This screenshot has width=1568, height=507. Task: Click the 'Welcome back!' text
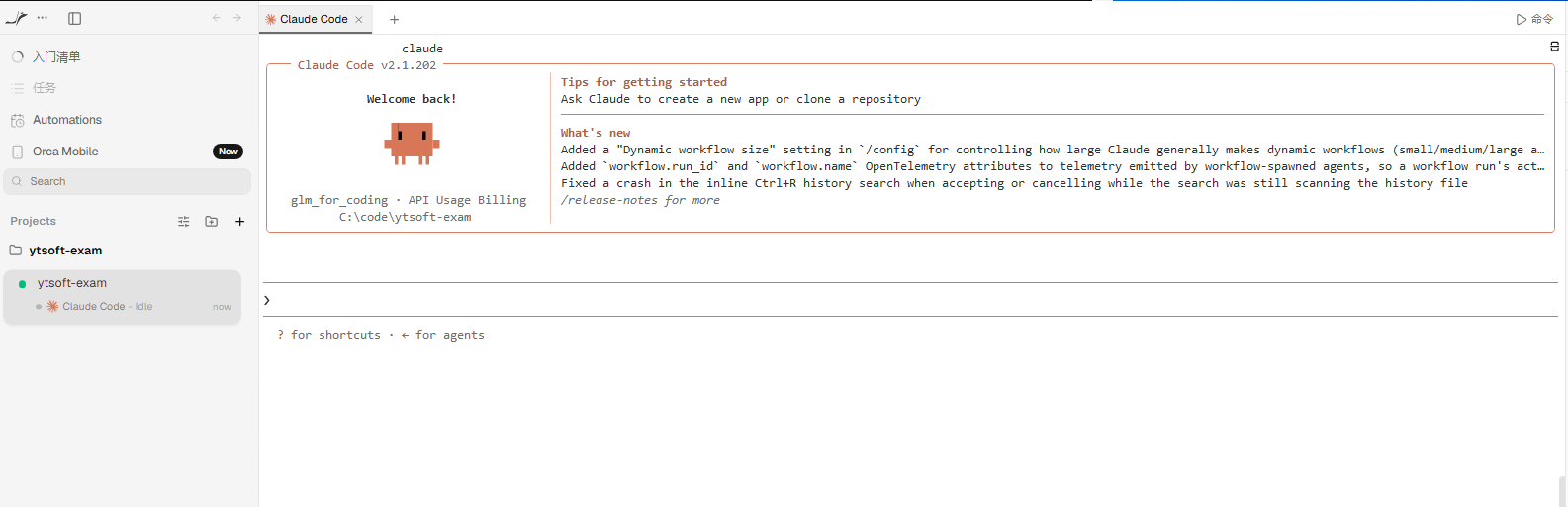click(x=412, y=99)
